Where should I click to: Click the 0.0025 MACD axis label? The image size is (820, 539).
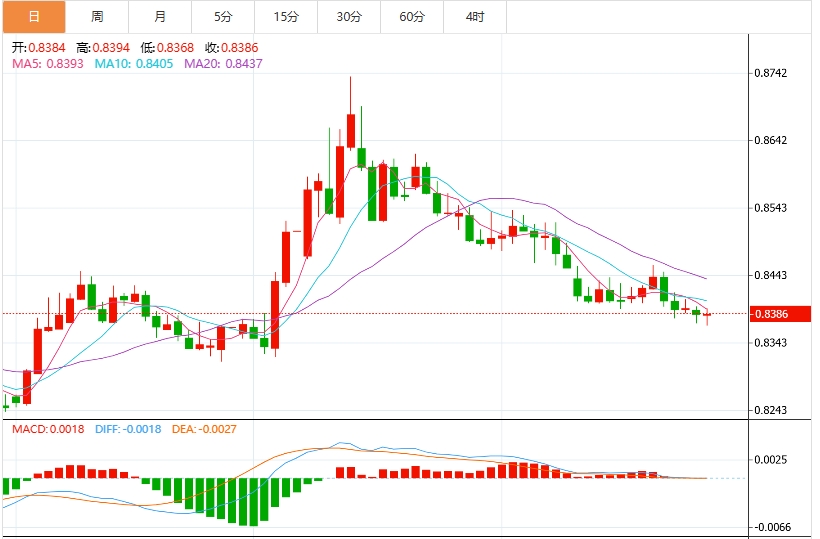770,460
